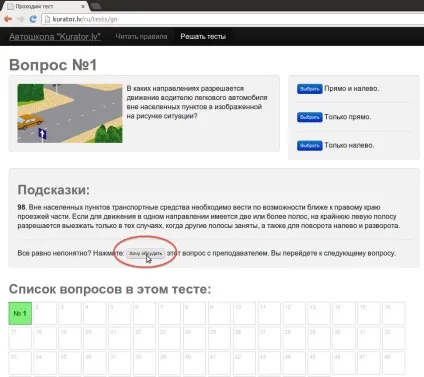This screenshot has width=424, height=377.
Task: Open the Автошкола "Kurator.lv" home link
Action: pyautogui.click(x=55, y=36)
